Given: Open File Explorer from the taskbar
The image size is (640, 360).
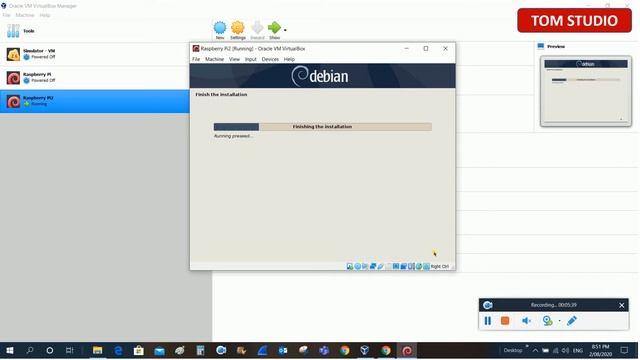Looking at the screenshot, I should click(x=98, y=351).
